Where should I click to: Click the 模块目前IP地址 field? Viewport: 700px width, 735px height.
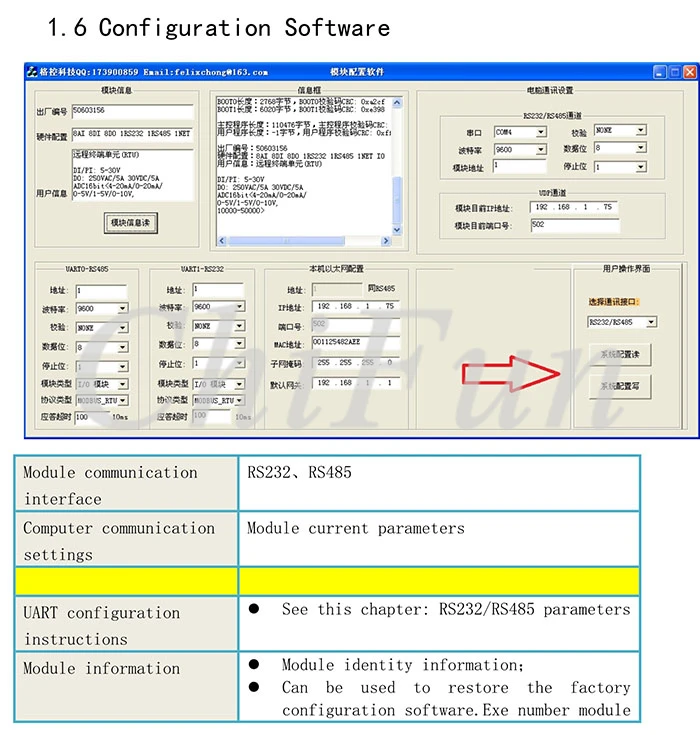click(x=573, y=207)
